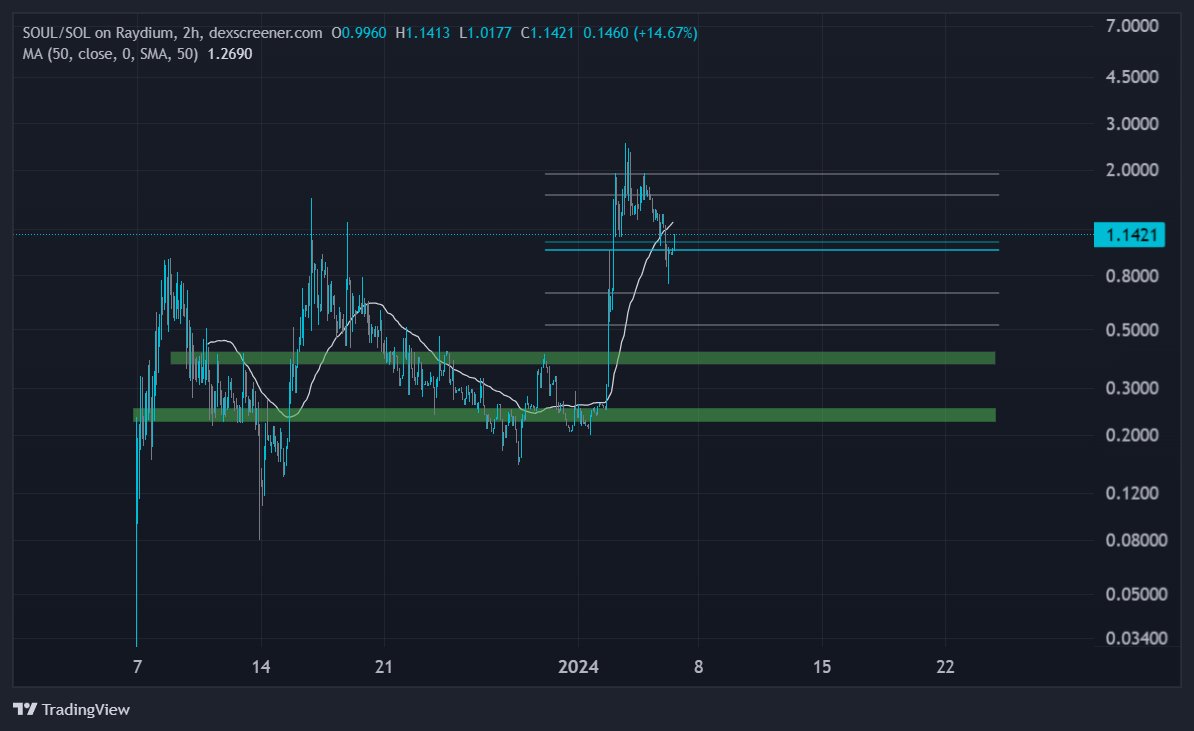Image resolution: width=1194 pixels, height=731 pixels.
Task: Click the high value H1.1413
Action: pos(423,32)
